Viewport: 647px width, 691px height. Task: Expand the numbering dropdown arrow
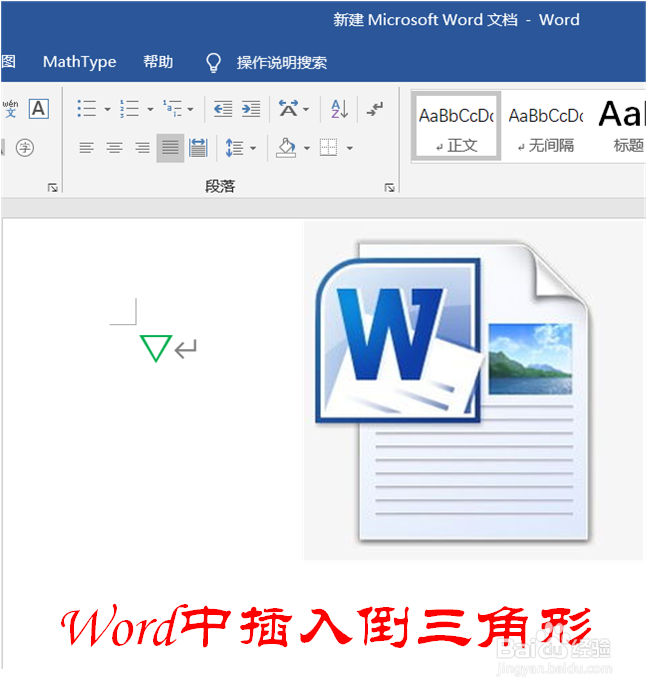150,109
